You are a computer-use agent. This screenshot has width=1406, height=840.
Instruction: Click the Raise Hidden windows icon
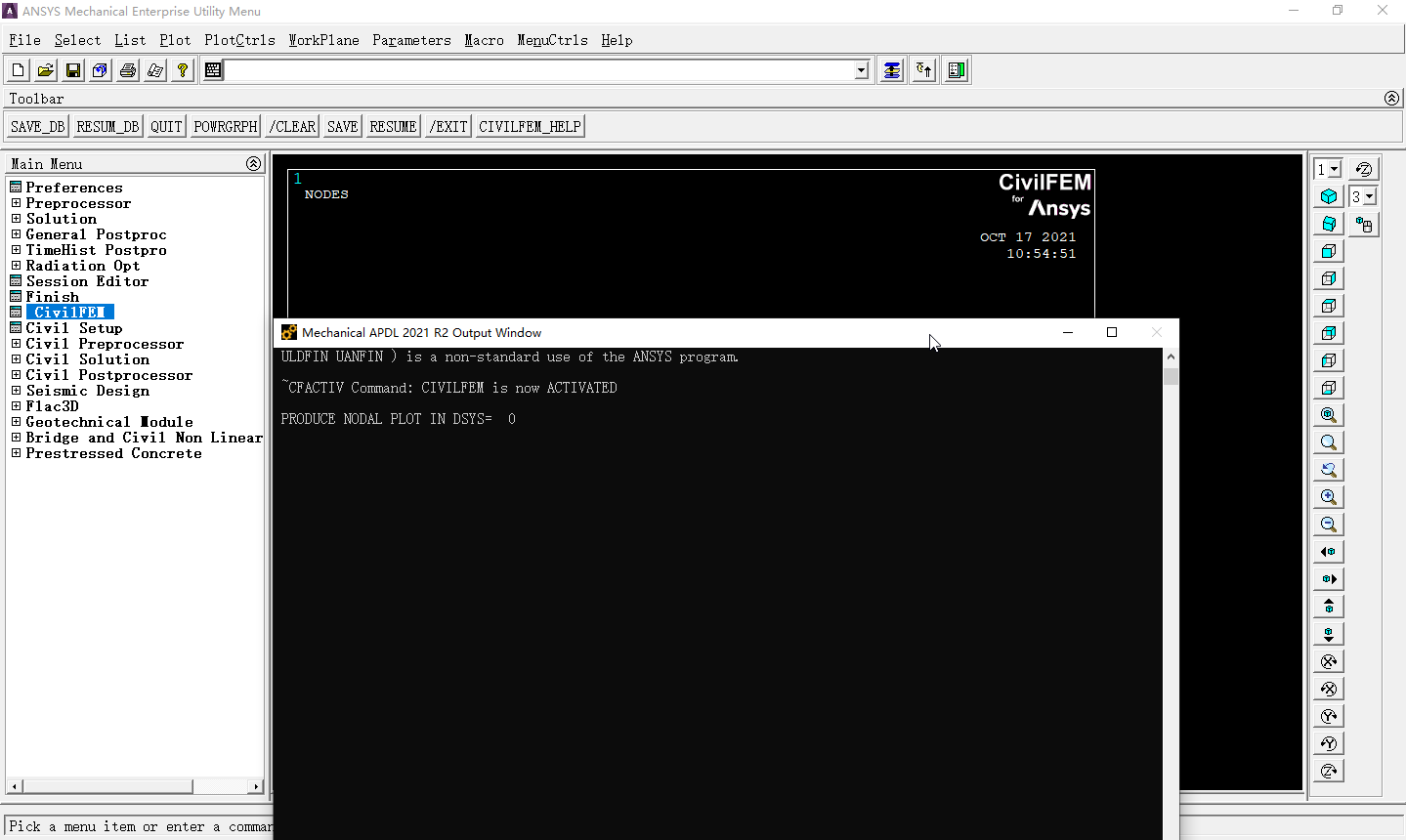point(892,70)
